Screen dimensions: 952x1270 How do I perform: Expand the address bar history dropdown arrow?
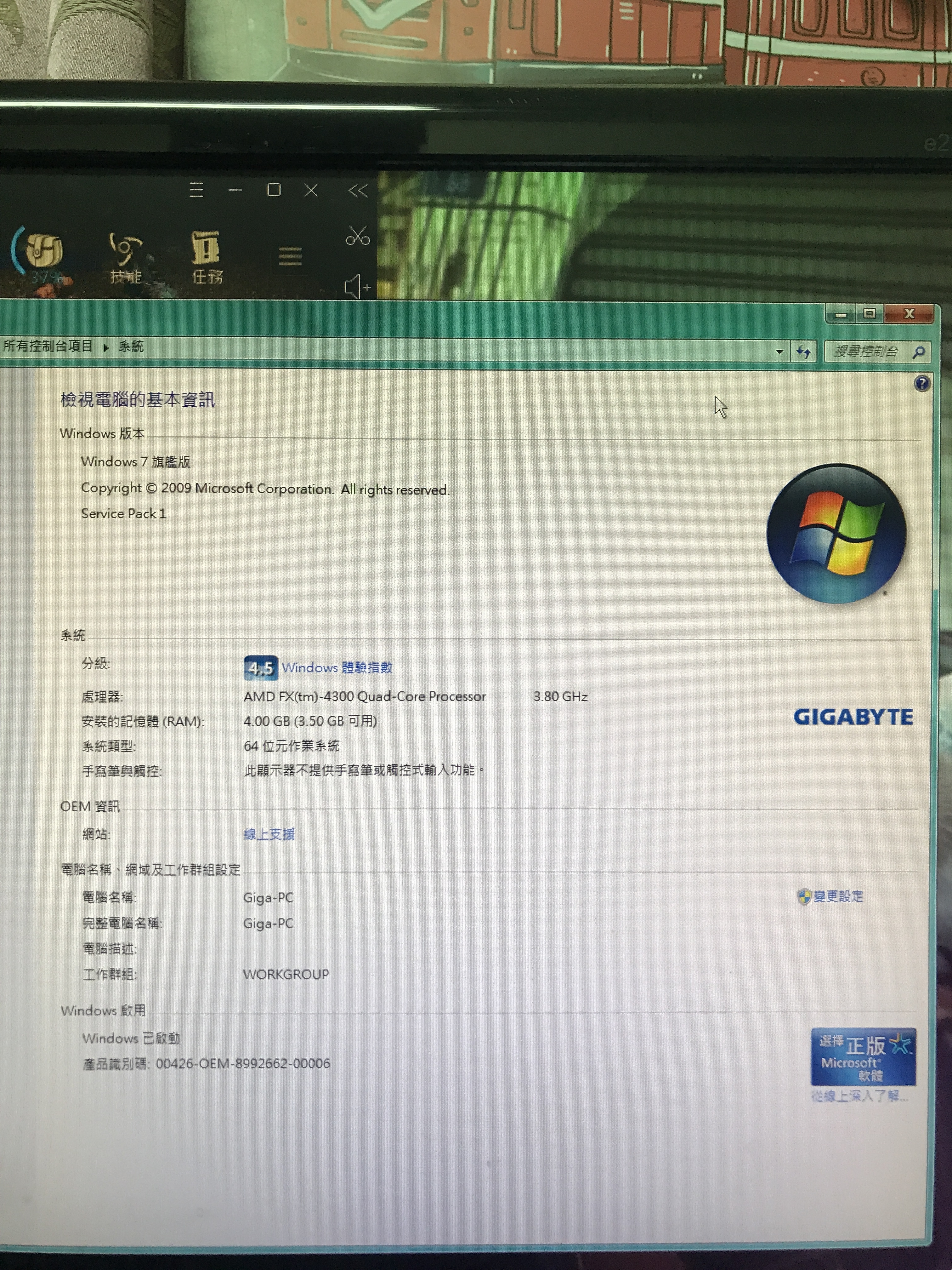(x=779, y=352)
